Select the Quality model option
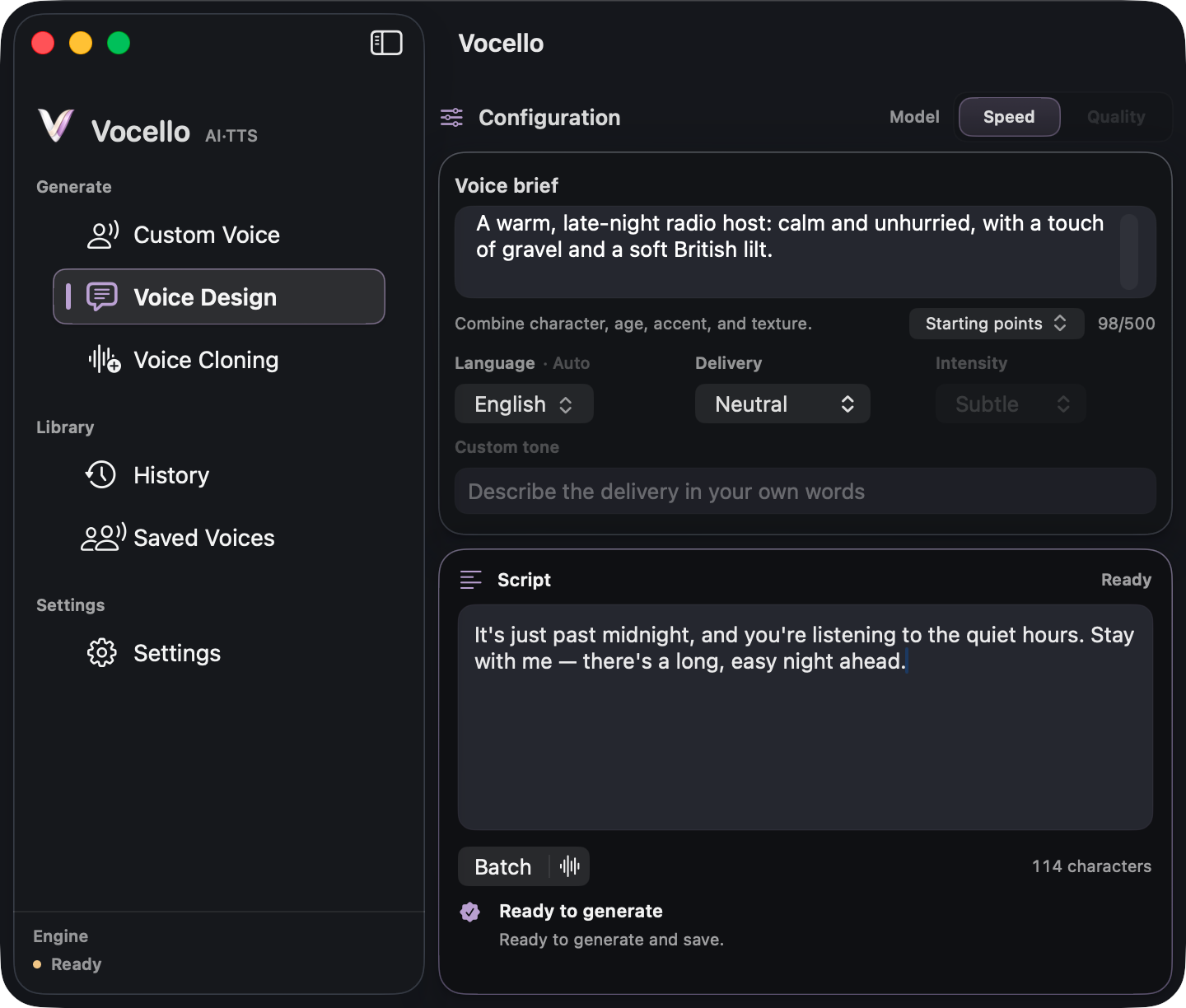The height and width of the screenshot is (1008, 1186). 1116,117
